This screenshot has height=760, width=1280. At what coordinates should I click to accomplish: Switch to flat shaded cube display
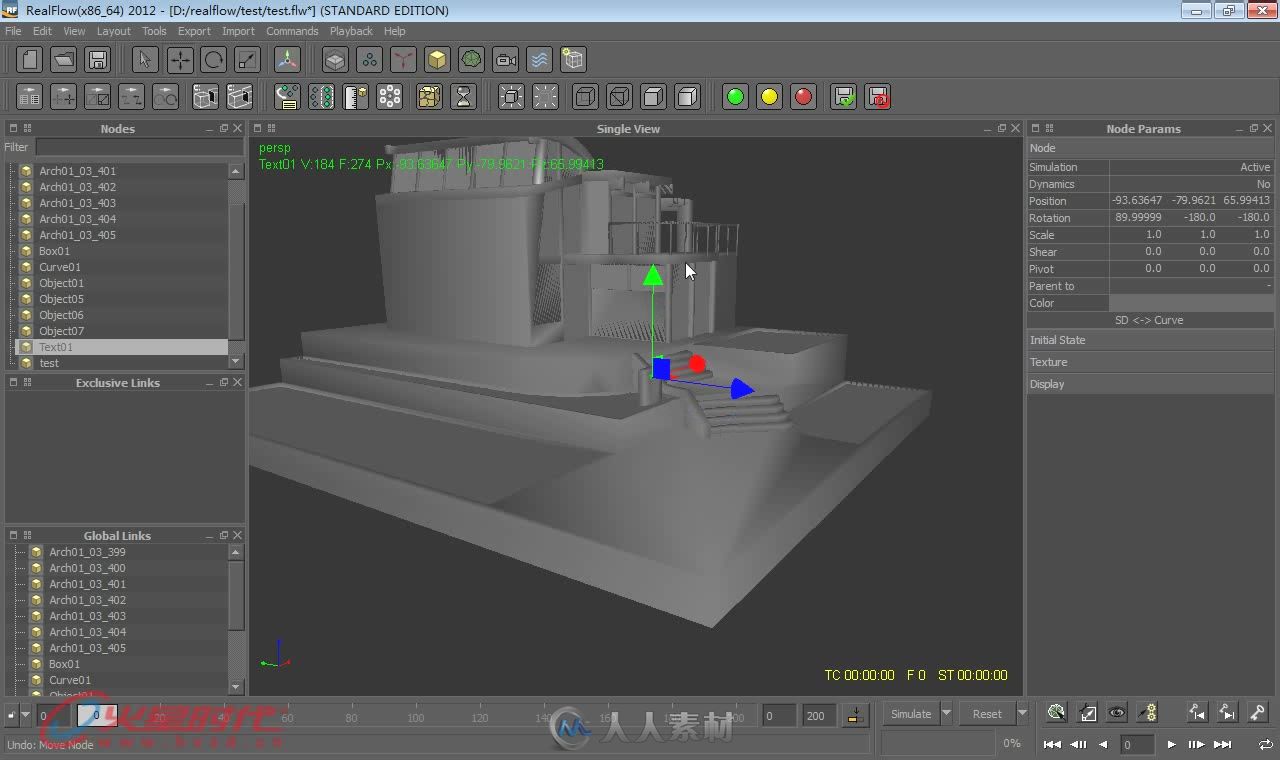(x=654, y=97)
